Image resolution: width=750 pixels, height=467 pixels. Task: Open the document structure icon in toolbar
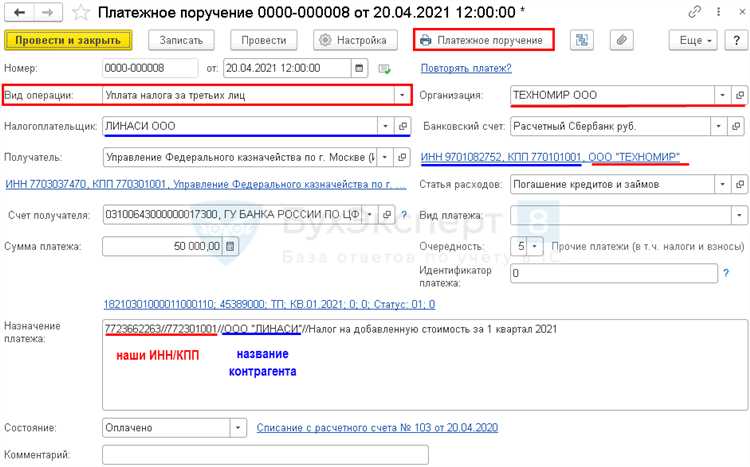click(580, 40)
